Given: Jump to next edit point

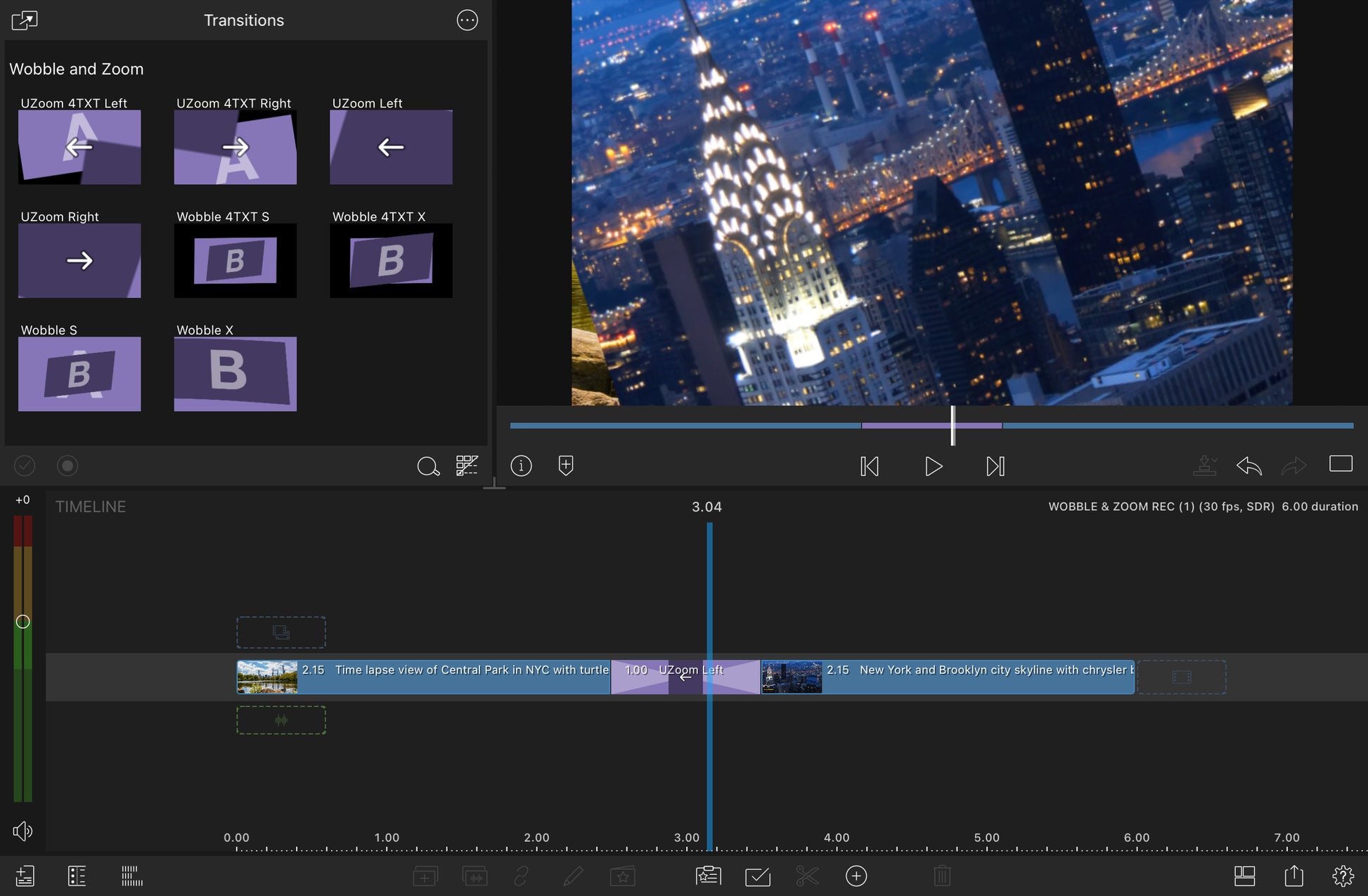Looking at the screenshot, I should click(x=995, y=467).
